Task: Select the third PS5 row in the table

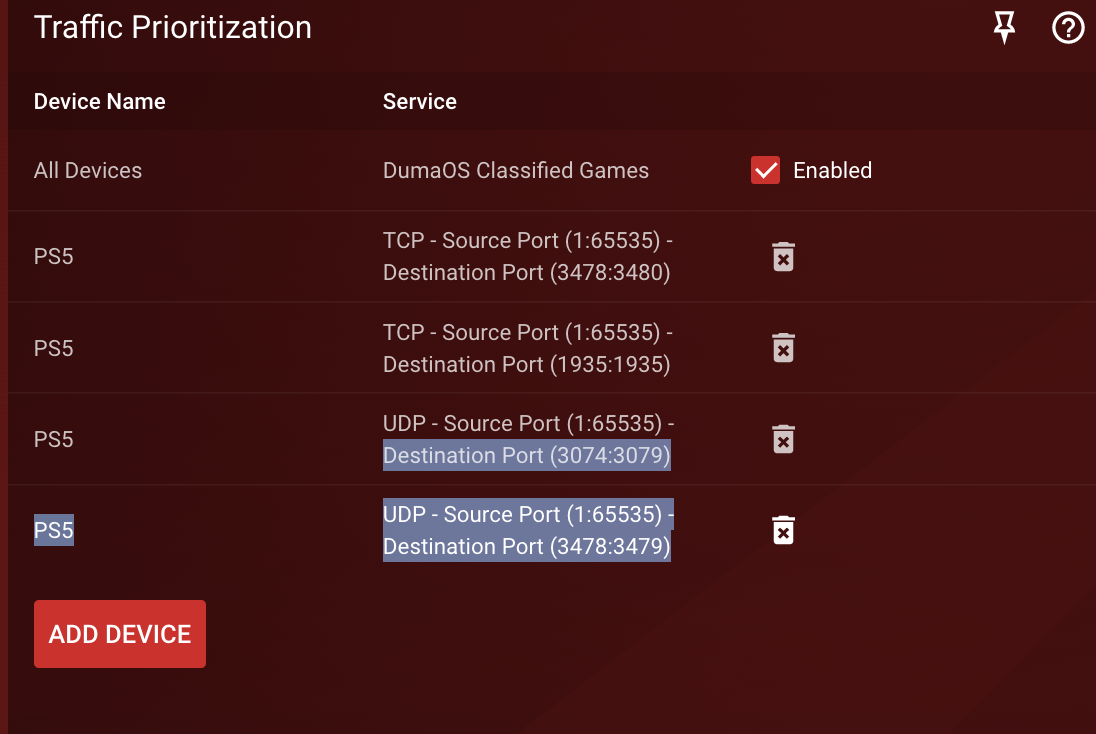Action: click(x=53, y=438)
